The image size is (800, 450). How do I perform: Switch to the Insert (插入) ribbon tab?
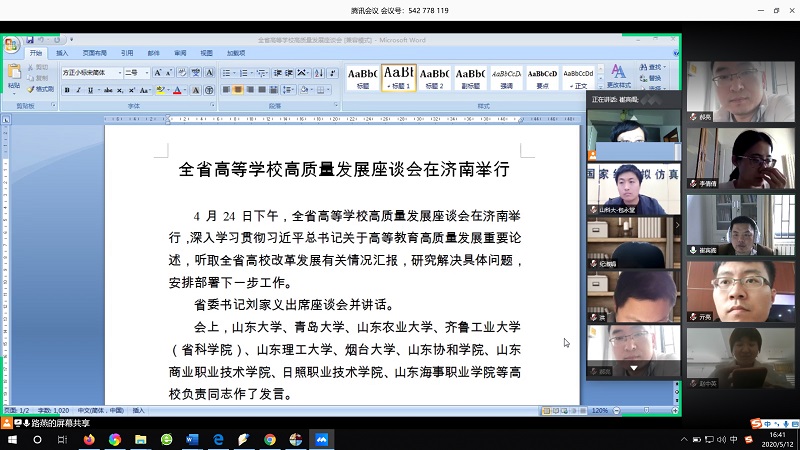(62, 53)
